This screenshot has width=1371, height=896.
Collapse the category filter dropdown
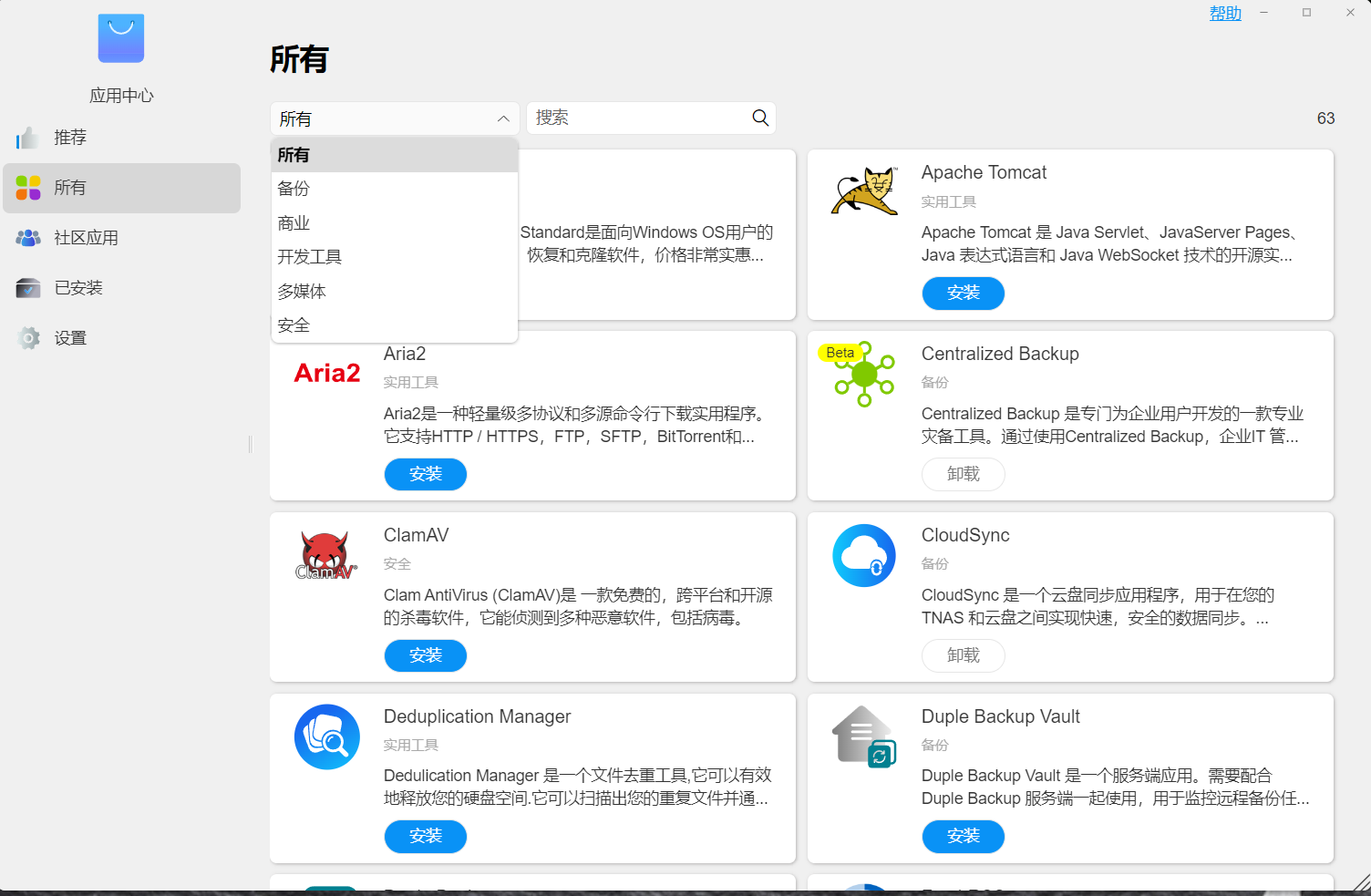pos(502,118)
